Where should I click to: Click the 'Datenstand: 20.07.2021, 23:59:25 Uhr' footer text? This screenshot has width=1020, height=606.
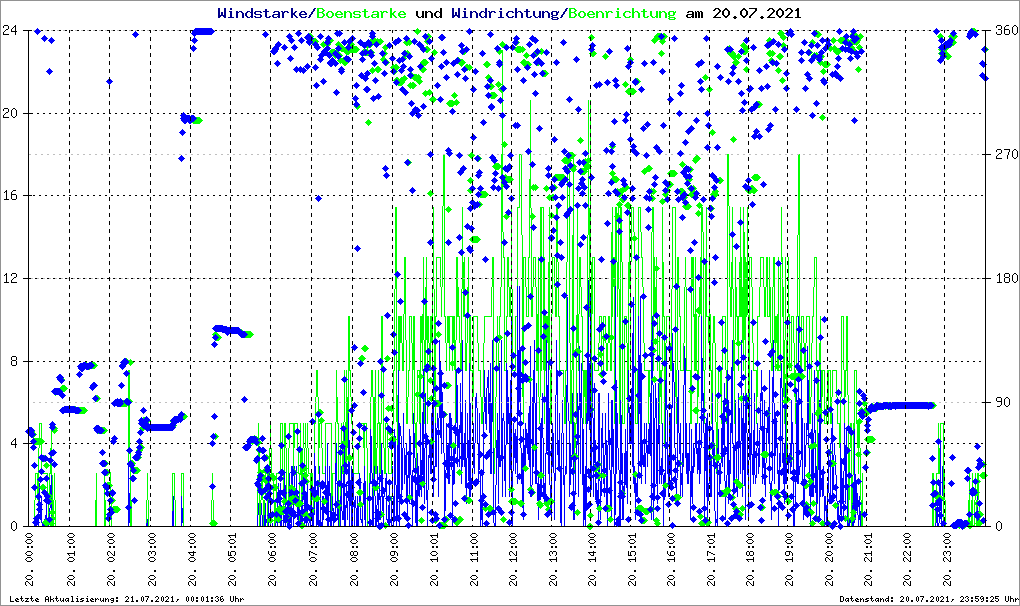click(929, 599)
